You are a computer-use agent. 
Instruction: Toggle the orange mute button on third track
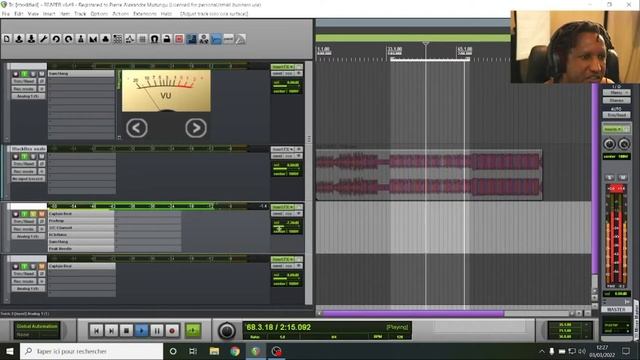pos(41,214)
